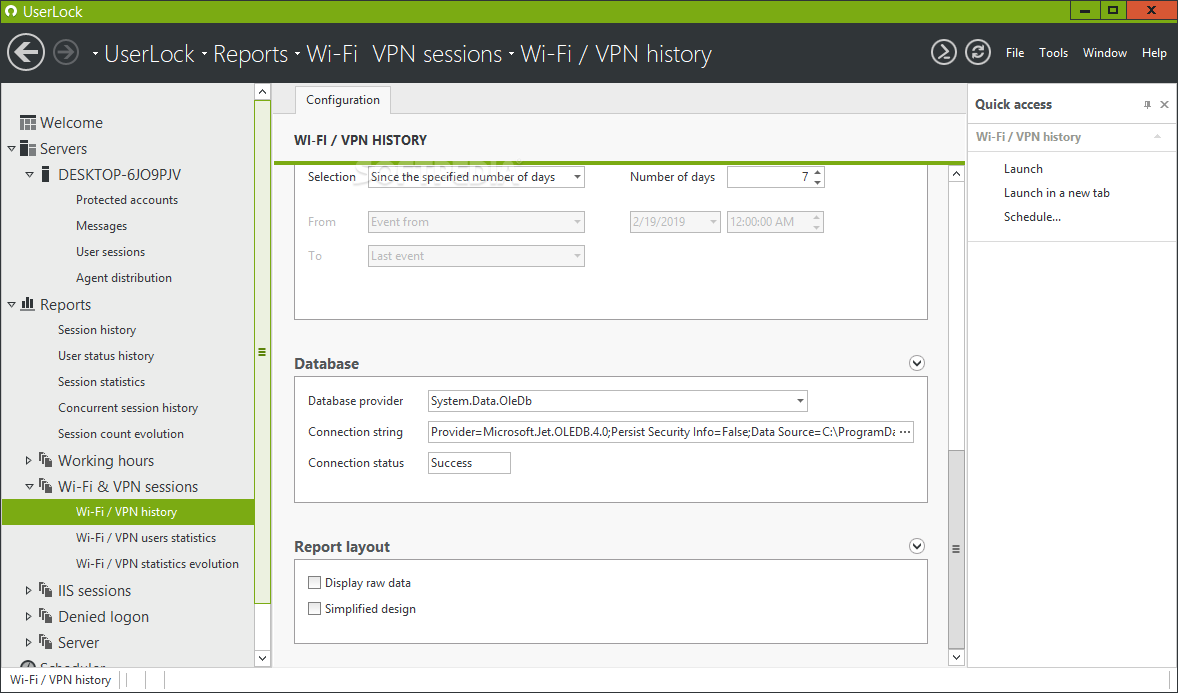Open the Window menu
This screenshot has height=693, width=1178.
pyautogui.click(x=1104, y=53)
